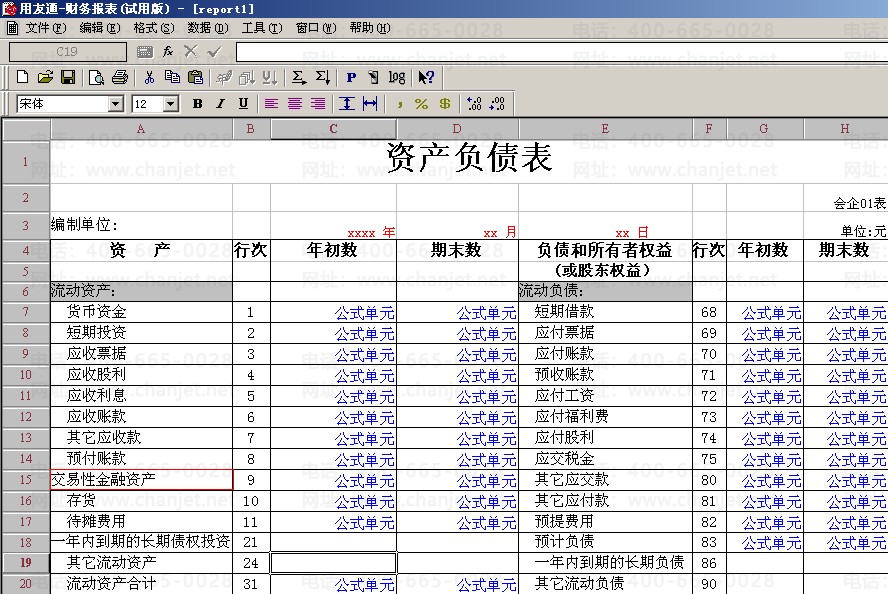Toggle Italic formatting
The width and height of the screenshot is (888, 594).
coord(220,104)
